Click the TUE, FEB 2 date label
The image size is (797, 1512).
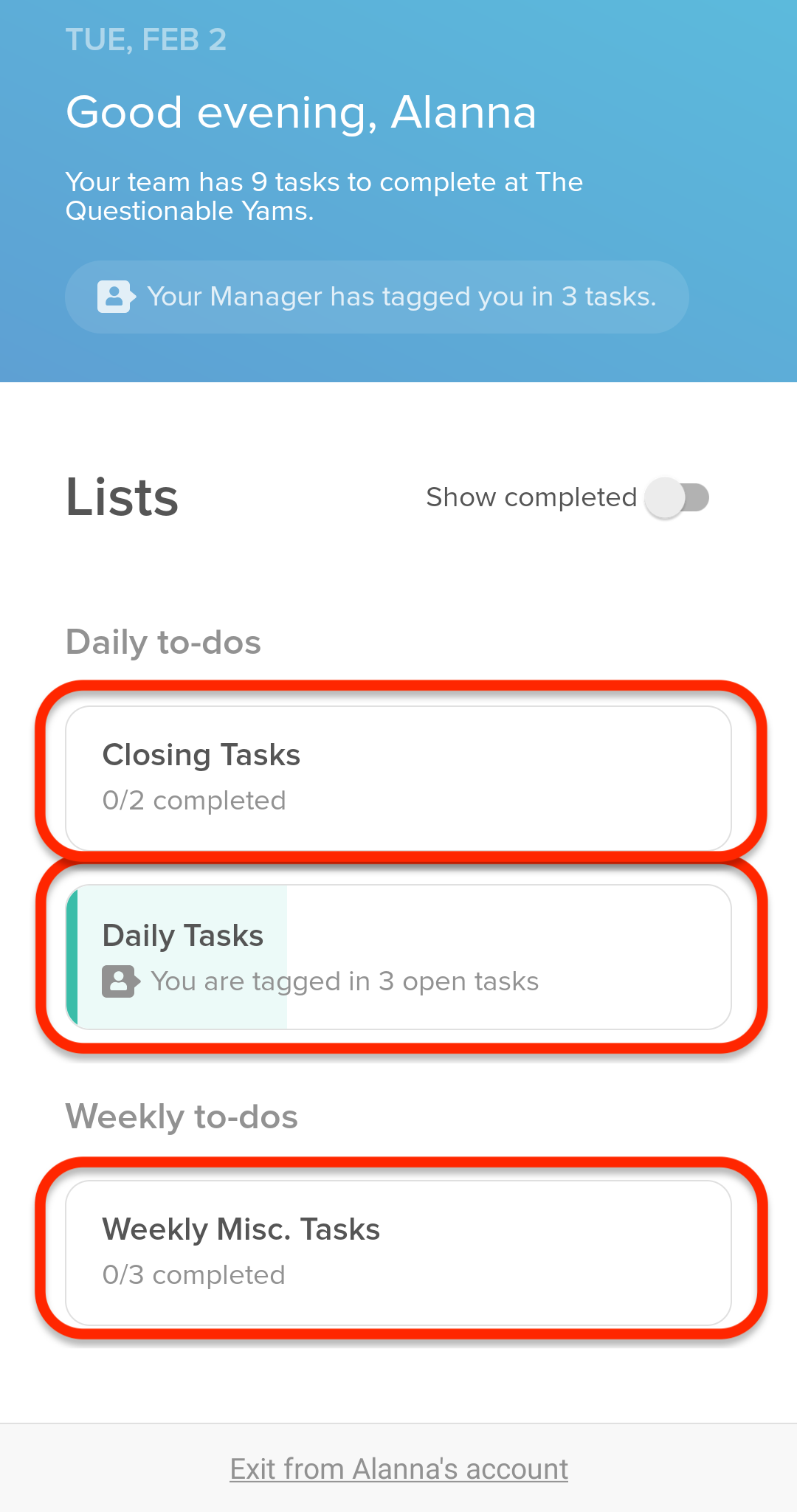click(146, 40)
